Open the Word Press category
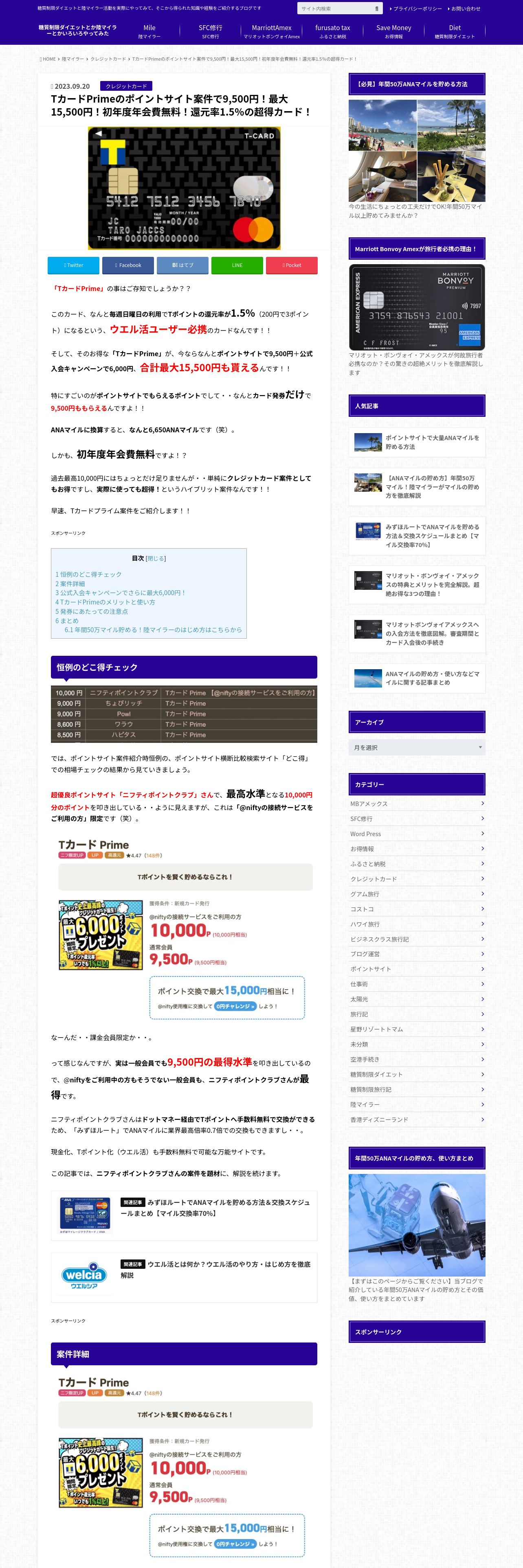This screenshot has width=523, height=1568. click(x=417, y=834)
